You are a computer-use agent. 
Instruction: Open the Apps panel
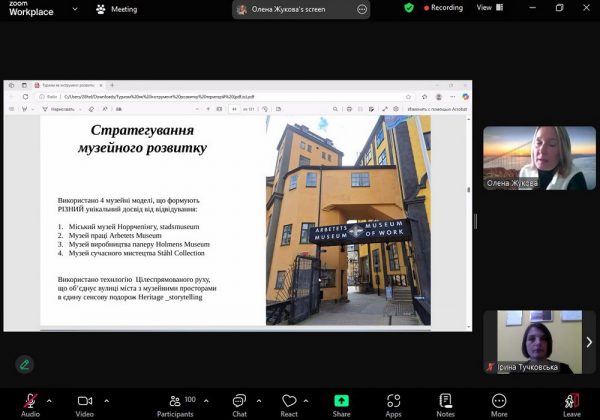[x=393, y=401]
